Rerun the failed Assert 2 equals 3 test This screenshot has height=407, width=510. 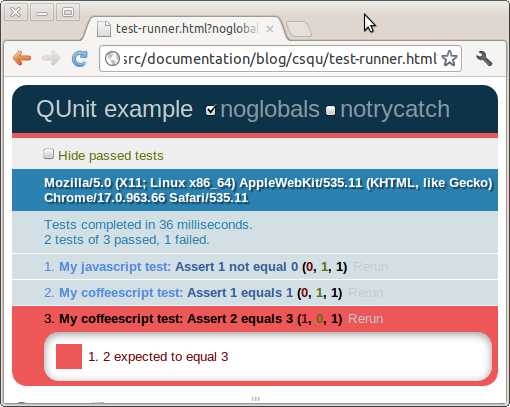tap(365, 319)
